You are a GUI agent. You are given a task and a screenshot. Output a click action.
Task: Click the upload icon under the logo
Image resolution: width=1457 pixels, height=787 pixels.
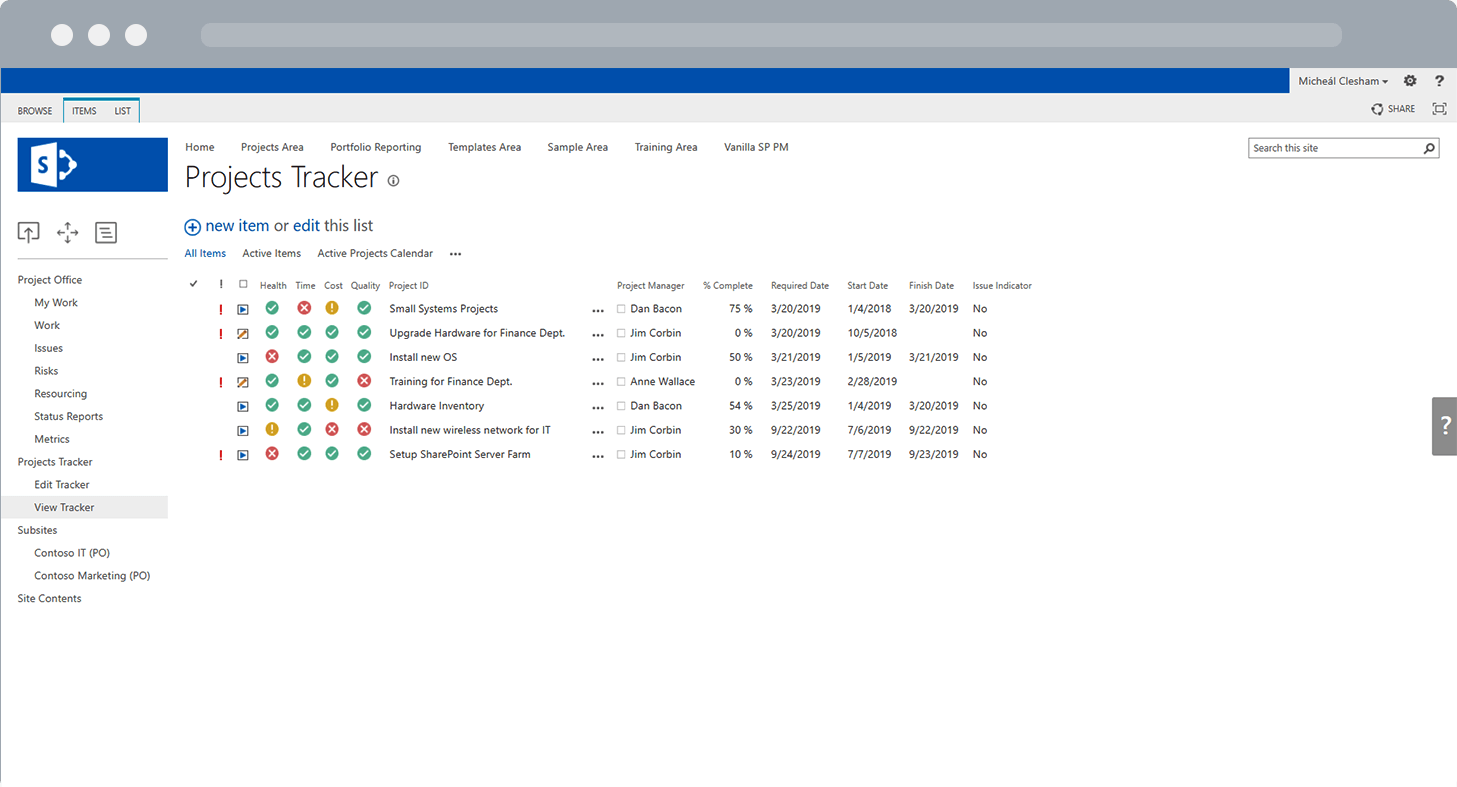coord(29,233)
